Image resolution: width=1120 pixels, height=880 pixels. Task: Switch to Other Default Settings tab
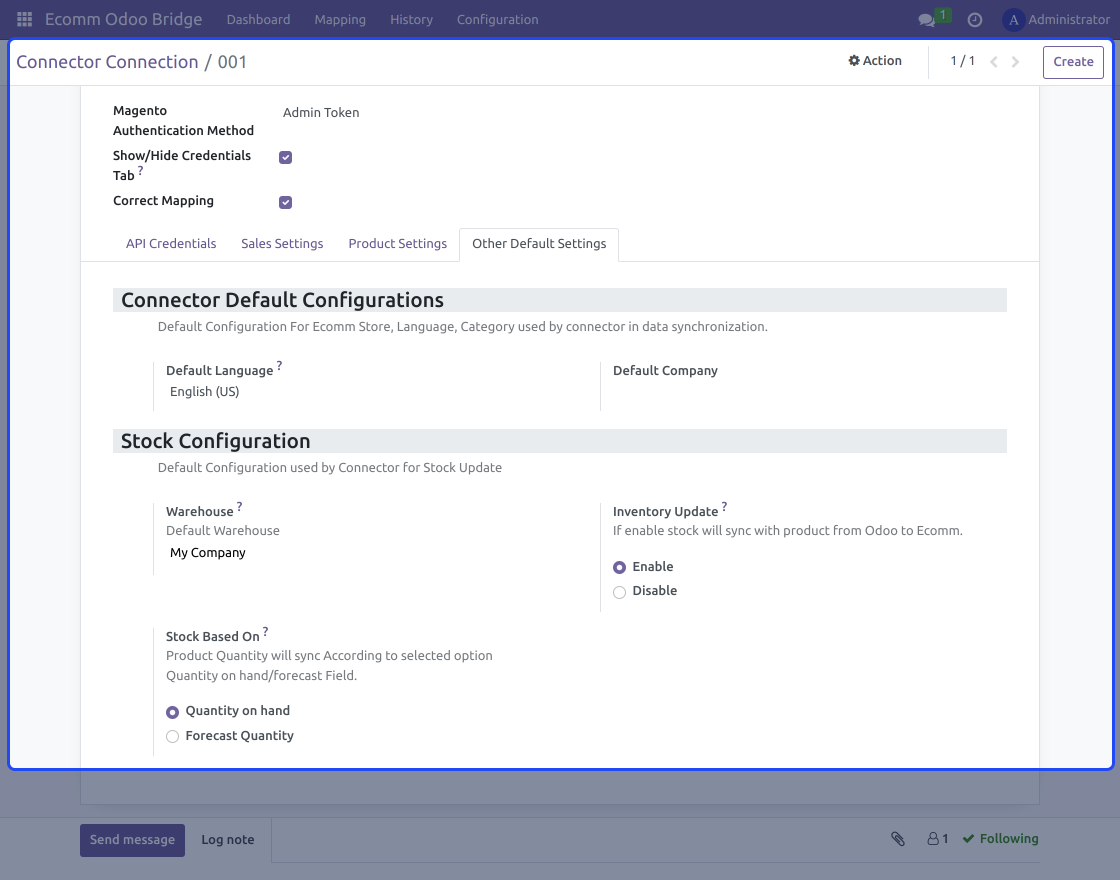(539, 244)
